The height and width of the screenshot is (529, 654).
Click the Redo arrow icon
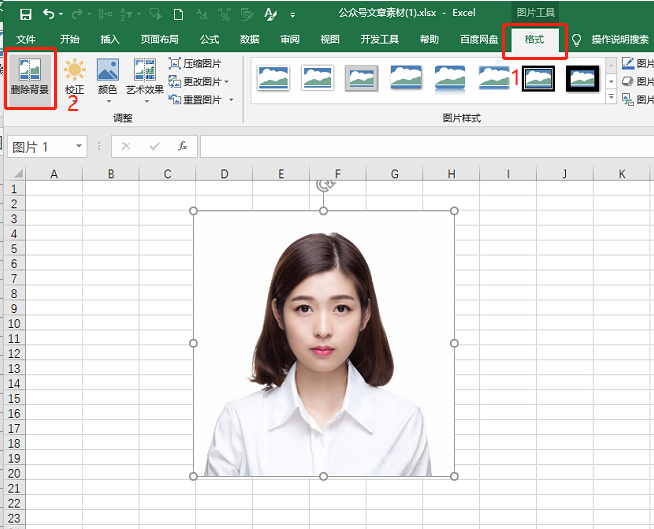(77, 15)
